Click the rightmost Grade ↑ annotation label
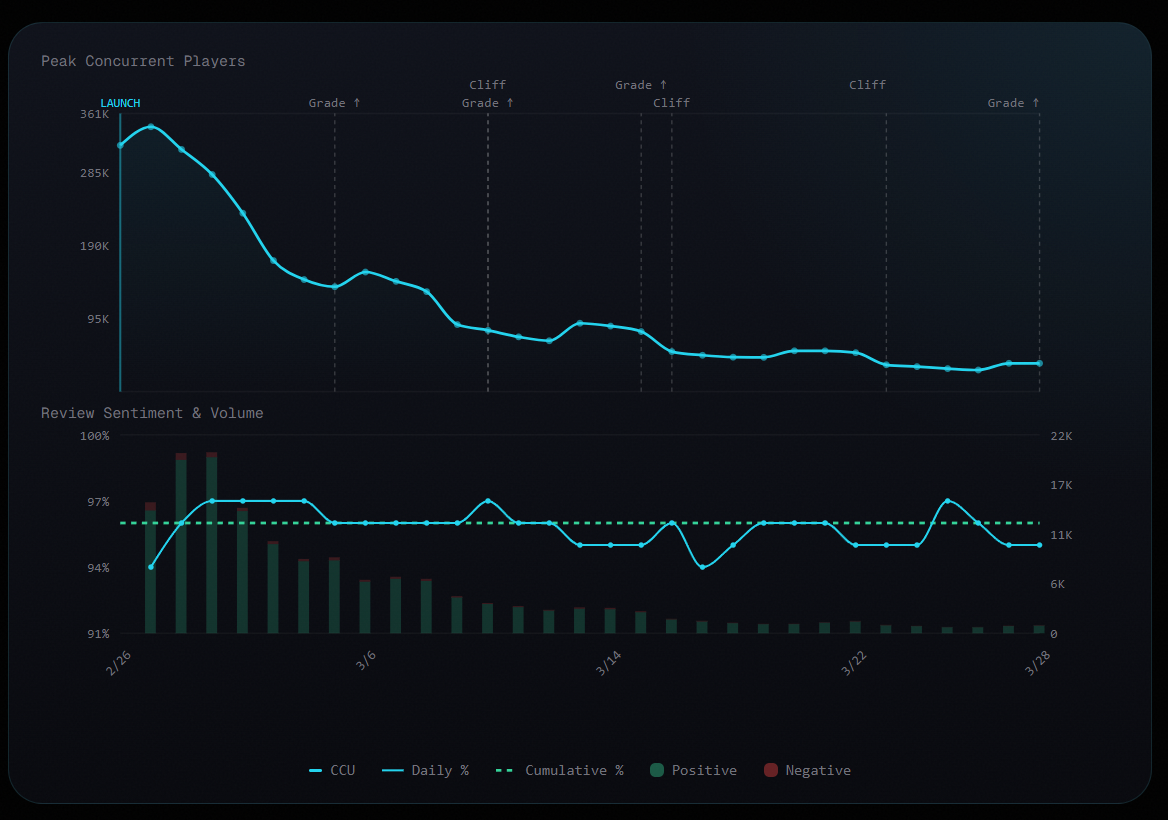 [1013, 102]
